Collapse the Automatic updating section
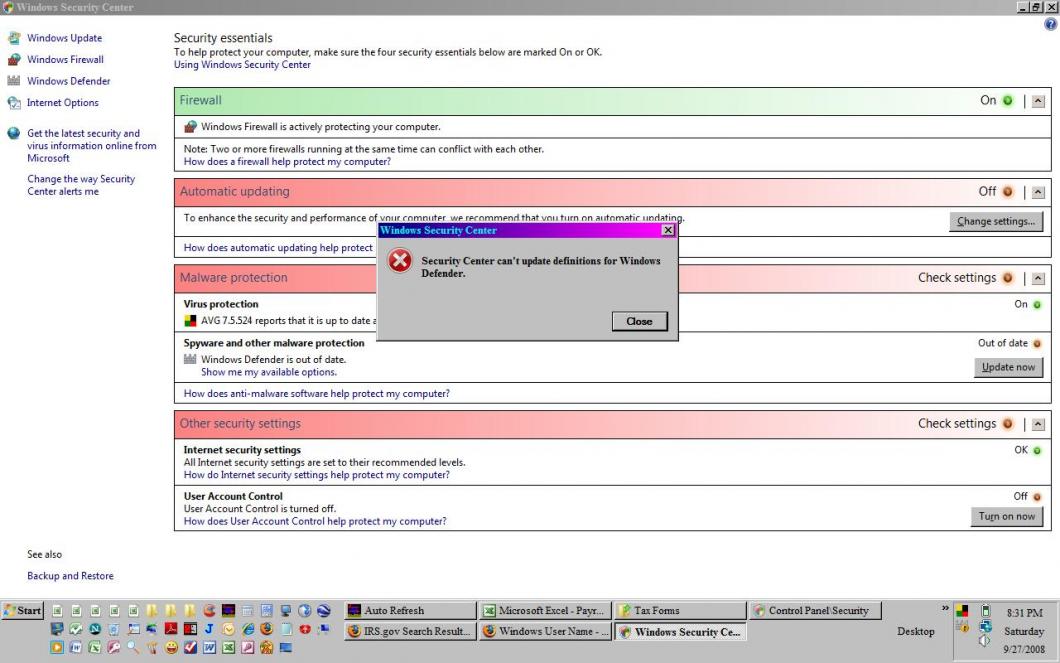Viewport: 1060px width, 663px height. [x=1038, y=192]
